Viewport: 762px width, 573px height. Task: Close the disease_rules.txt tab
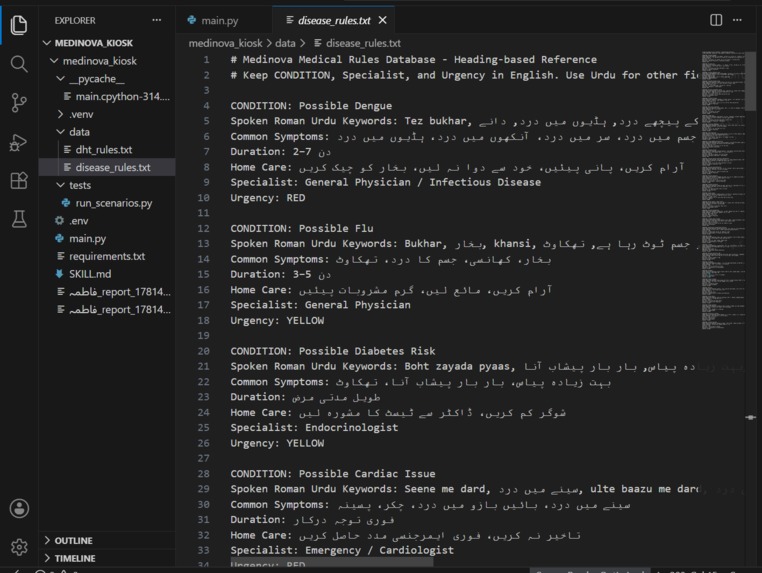pyautogui.click(x=383, y=20)
